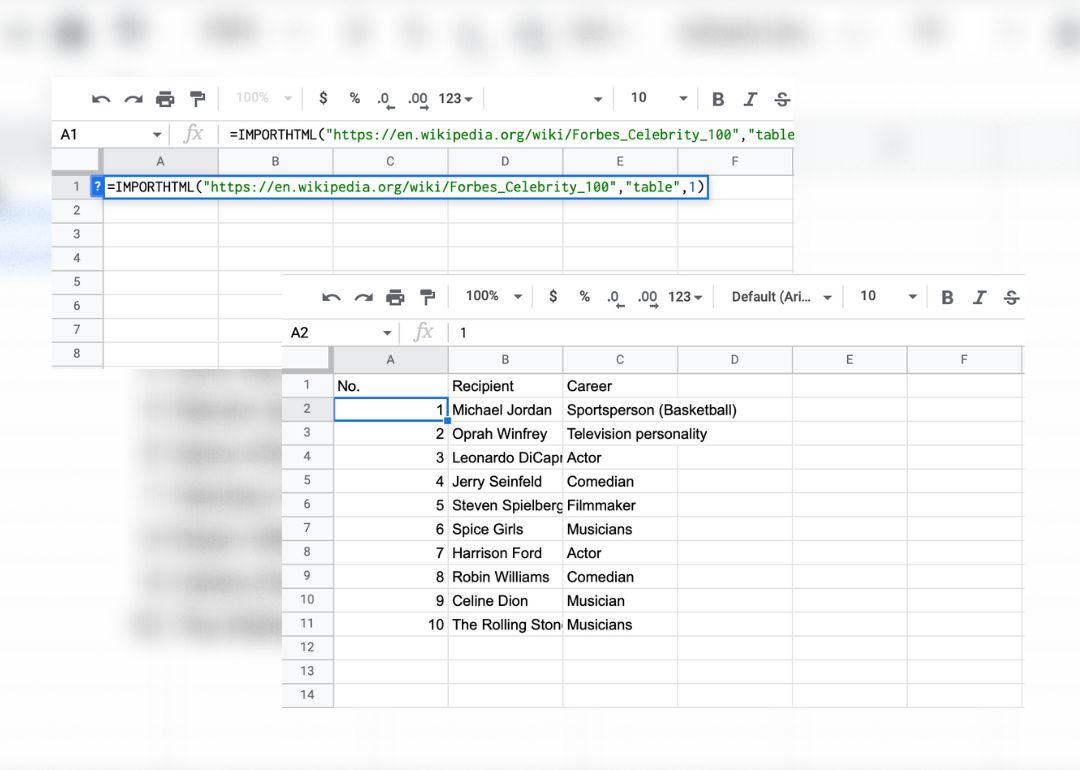The height and width of the screenshot is (770, 1080).
Task: Open the Default (Arial) font dropdown
Action: point(781,297)
